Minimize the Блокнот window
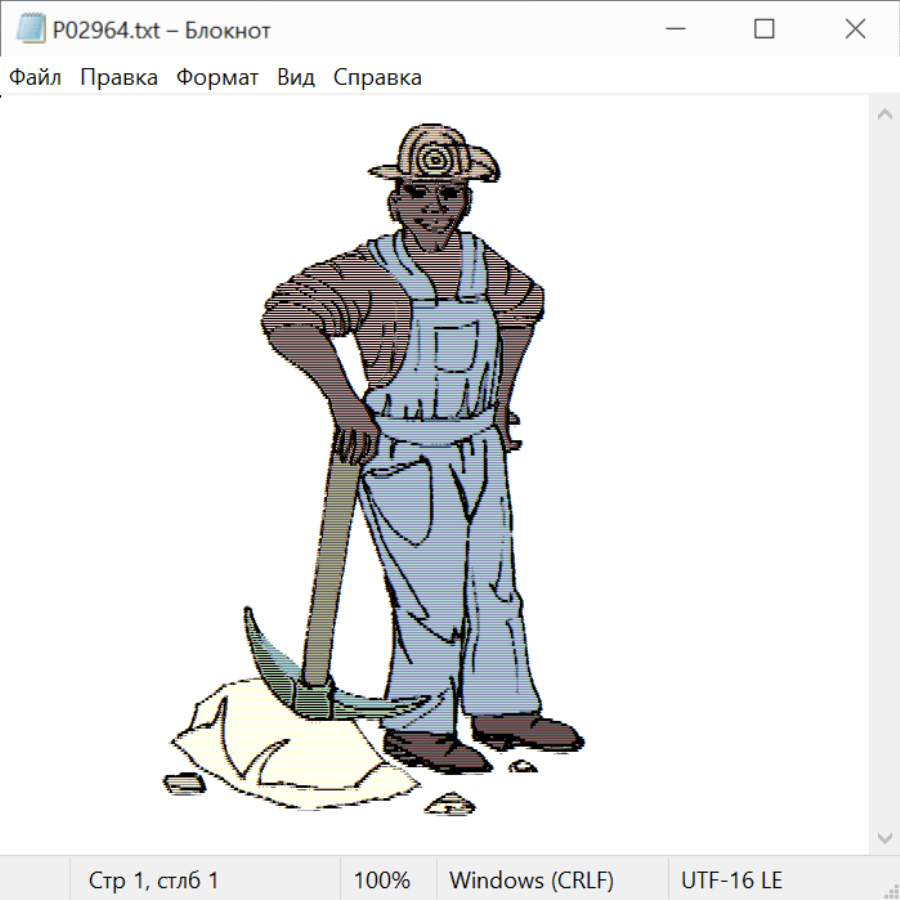900x900 pixels. (673, 30)
